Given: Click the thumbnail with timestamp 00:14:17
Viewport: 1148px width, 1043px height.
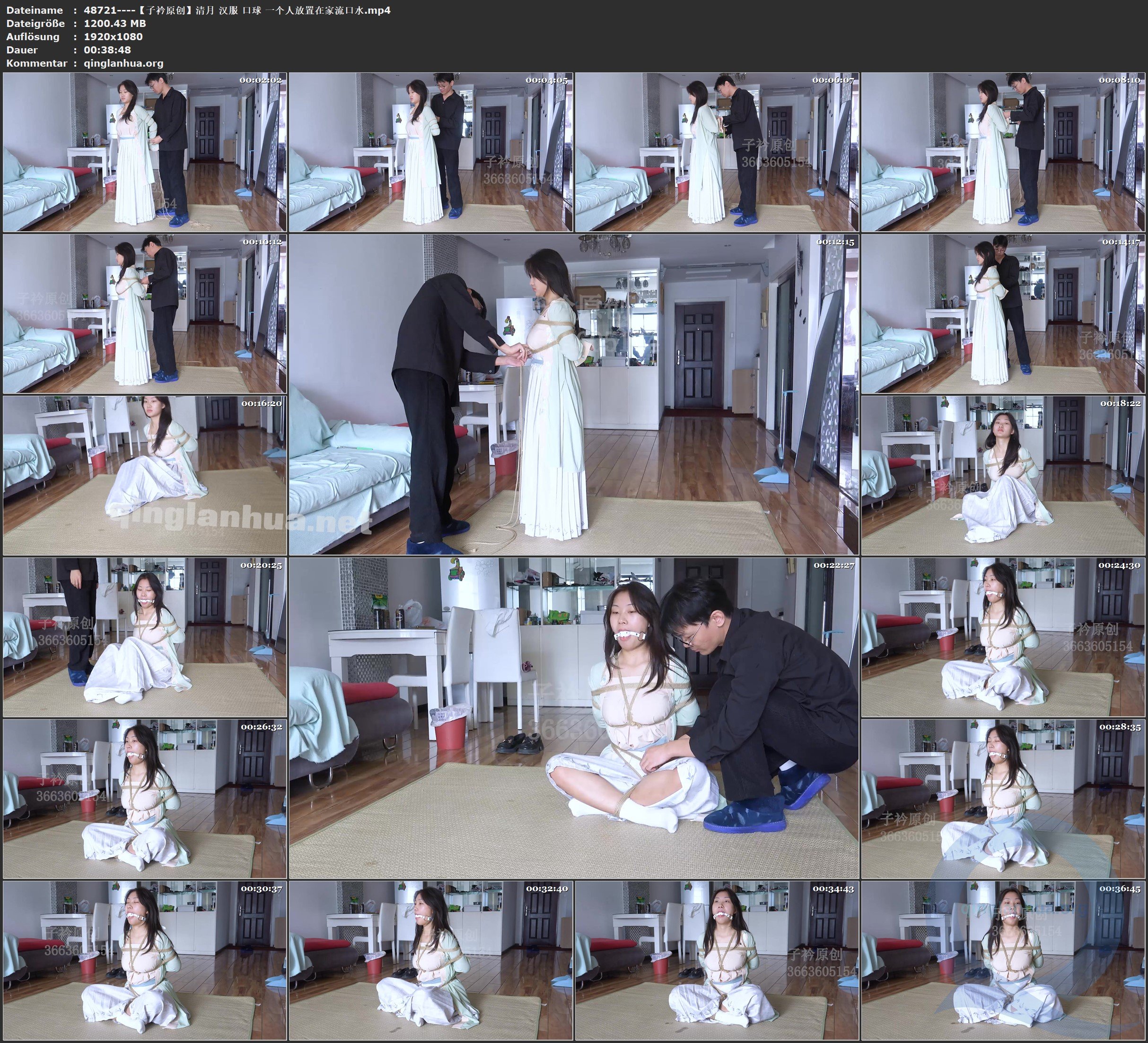Looking at the screenshot, I should 1003,313.
